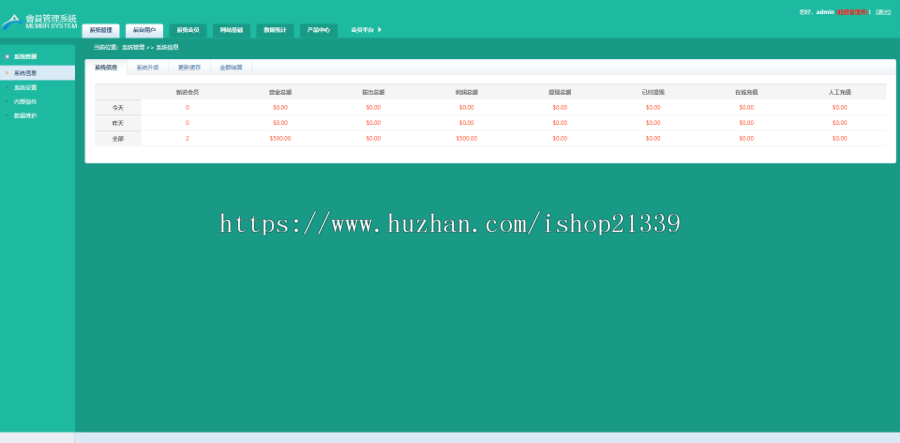Open the 系统会员 top navigation tab
The height and width of the screenshot is (443, 900).
(188, 30)
